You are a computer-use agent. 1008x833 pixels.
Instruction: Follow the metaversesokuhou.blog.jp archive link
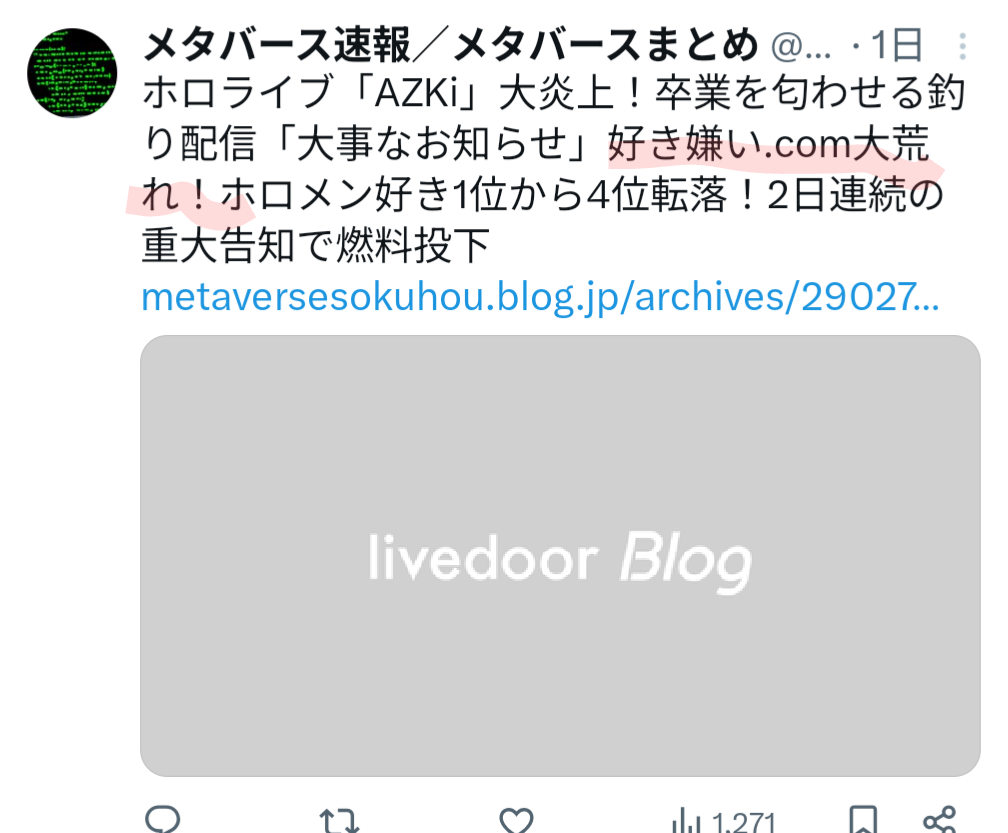click(x=540, y=297)
